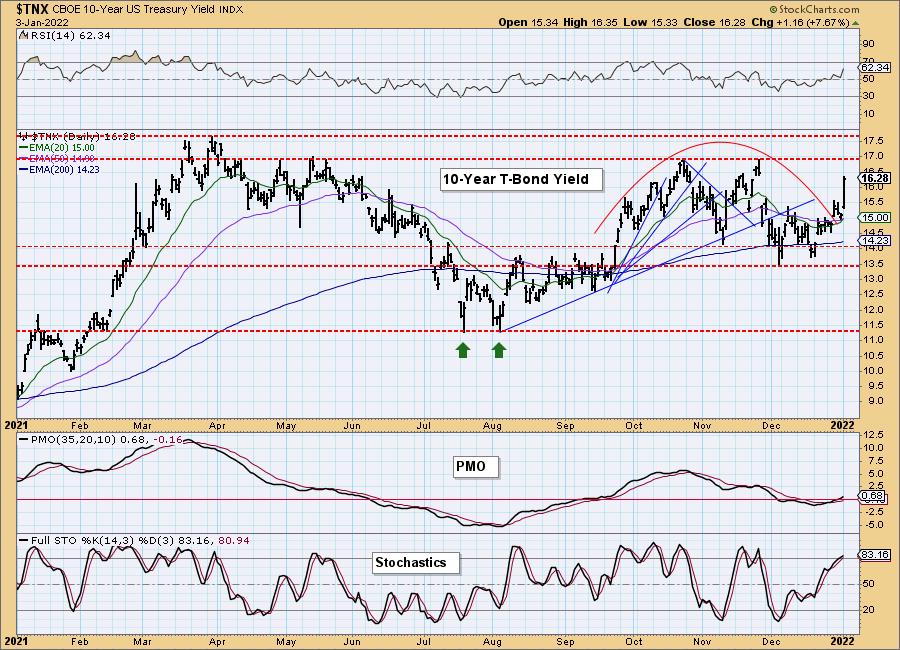Screen dimensions: 900x650
Task: Click the green up triangle beside Chg value
Action: coord(856,23)
